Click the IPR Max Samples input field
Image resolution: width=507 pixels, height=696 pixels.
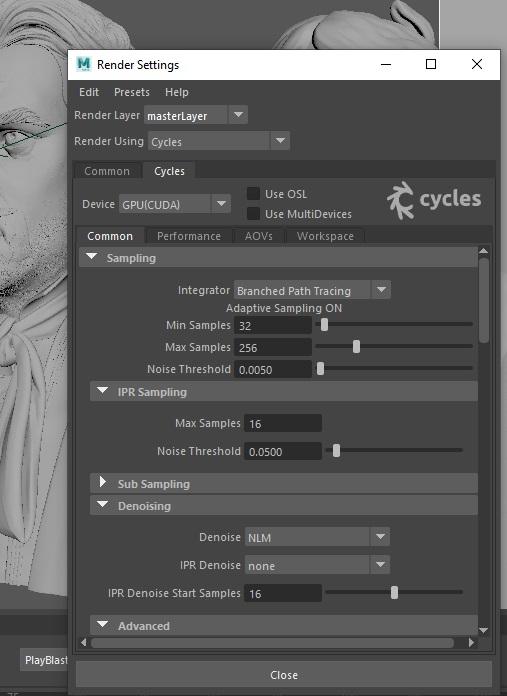[283, 423]
